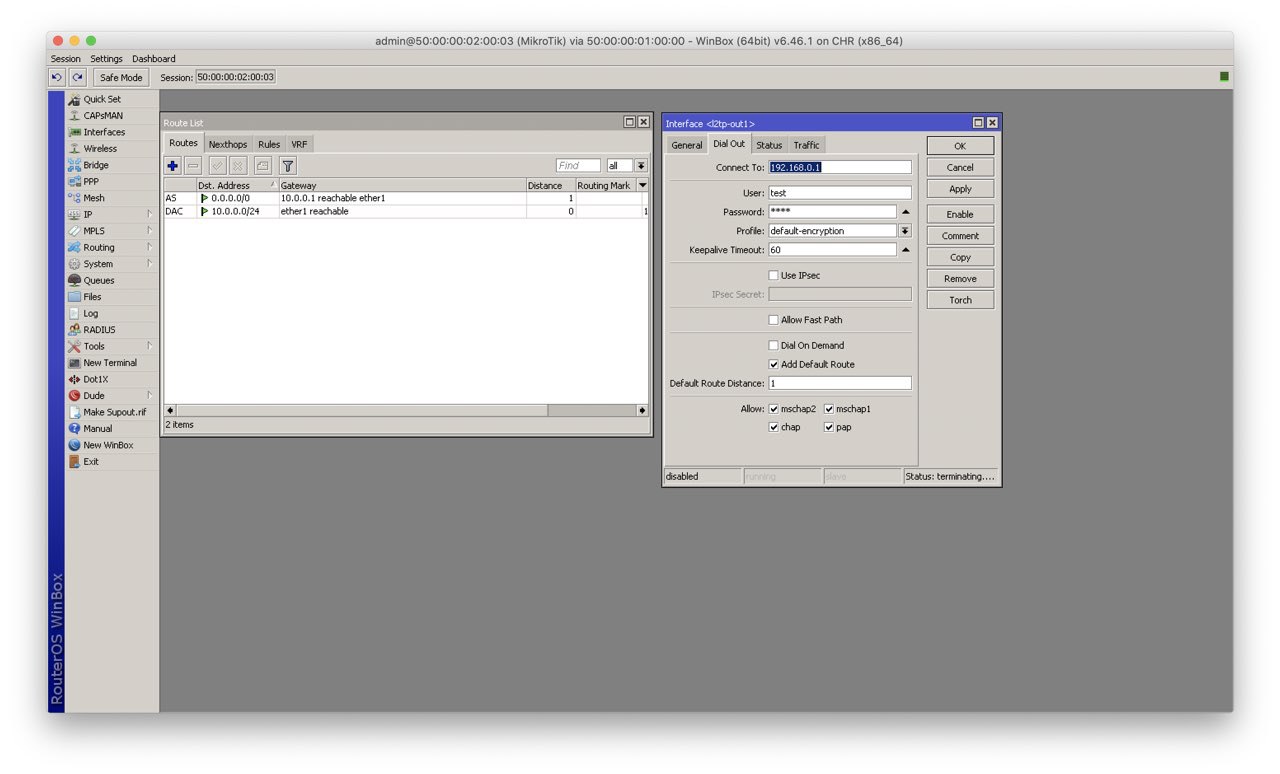This screenshot has height=774, width=1280.
Task: Click the disable cross icon in Route List
Action: [238, 166]
